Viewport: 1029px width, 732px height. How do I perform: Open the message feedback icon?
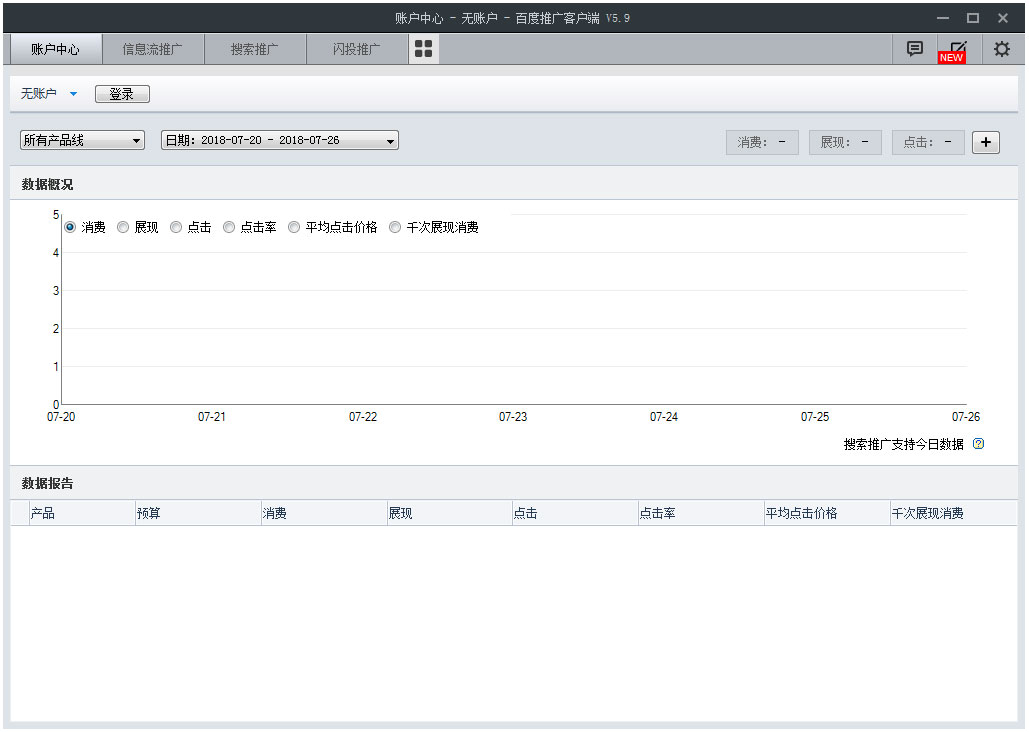[x=914, y=49]
